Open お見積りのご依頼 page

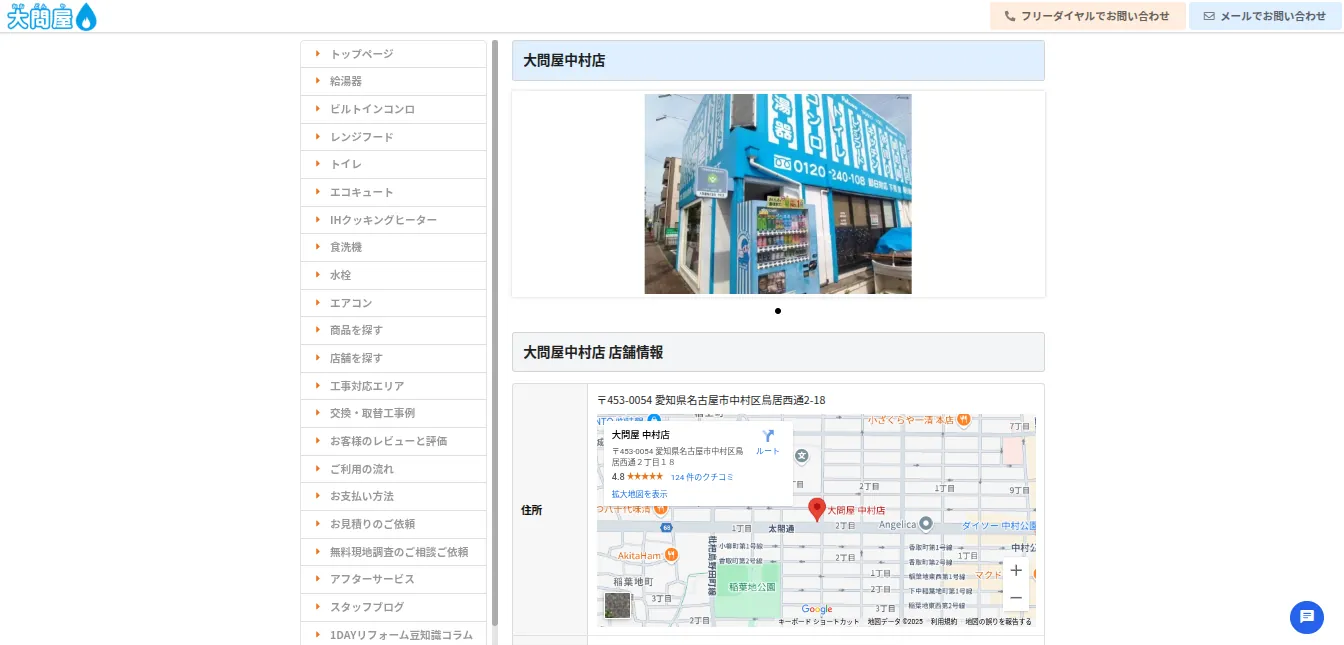pyautogui.click(x=393, y=524)
